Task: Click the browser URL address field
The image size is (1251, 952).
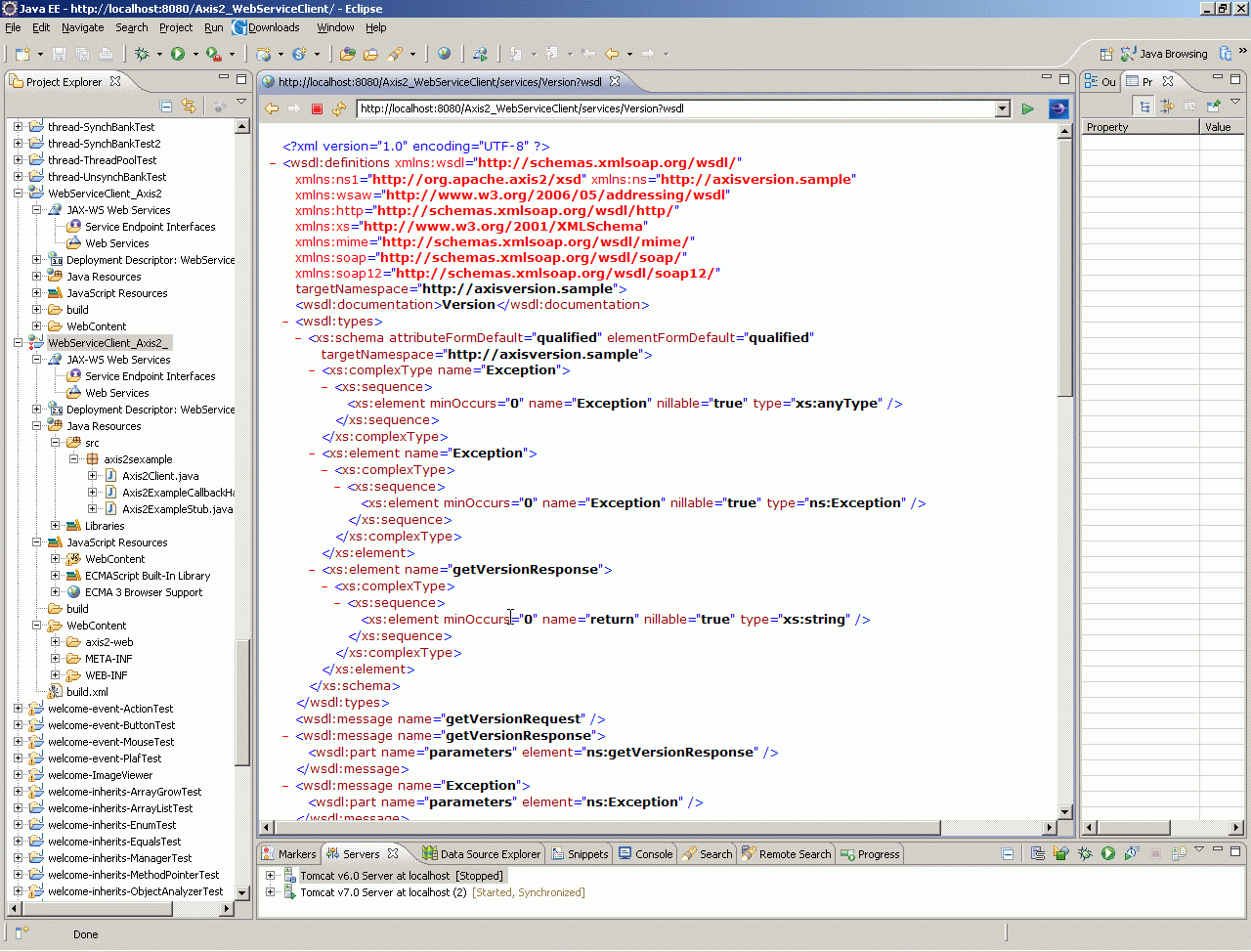Action: [x=675, y=108]
